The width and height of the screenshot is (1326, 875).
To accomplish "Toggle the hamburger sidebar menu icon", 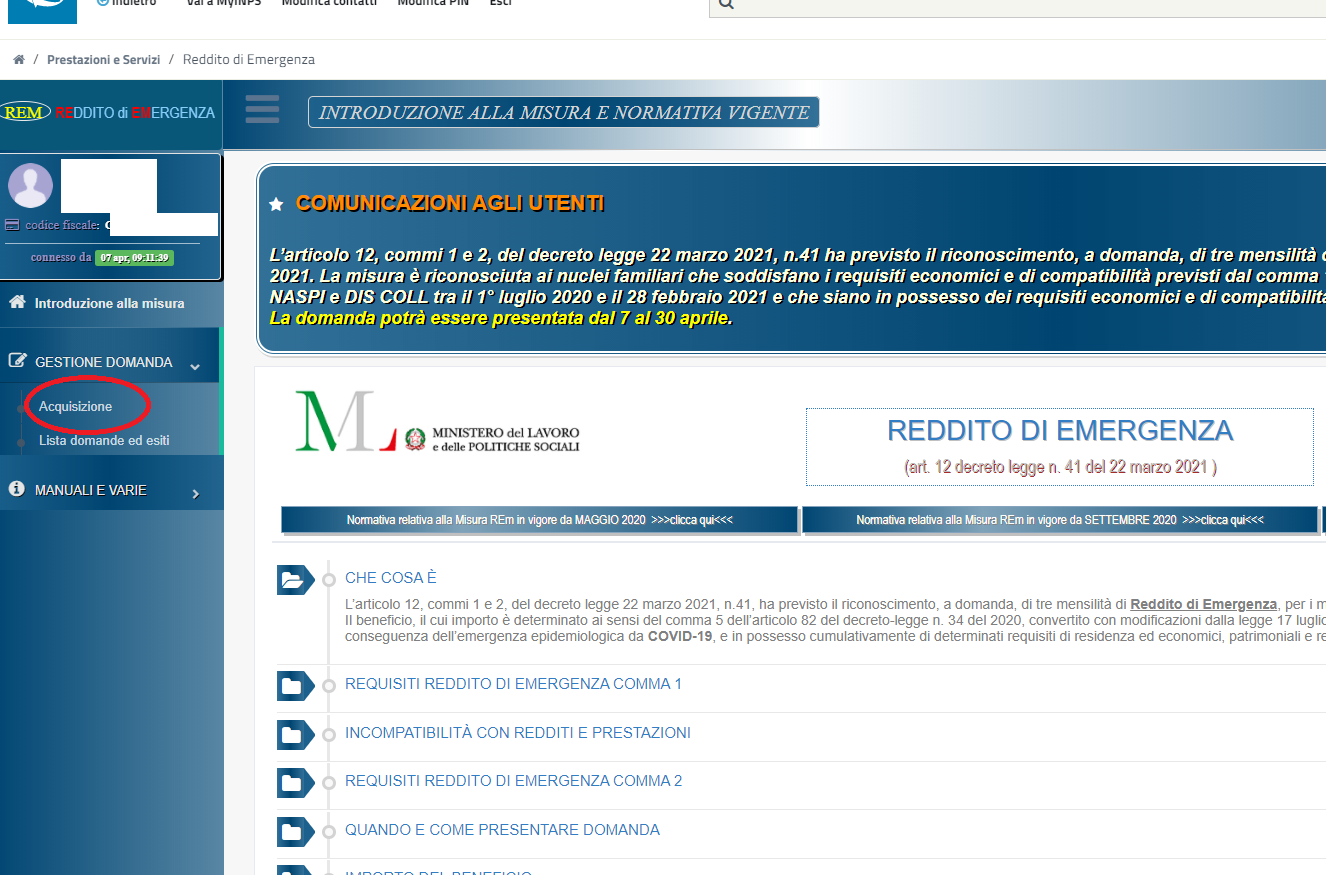I will pos(262,109).
